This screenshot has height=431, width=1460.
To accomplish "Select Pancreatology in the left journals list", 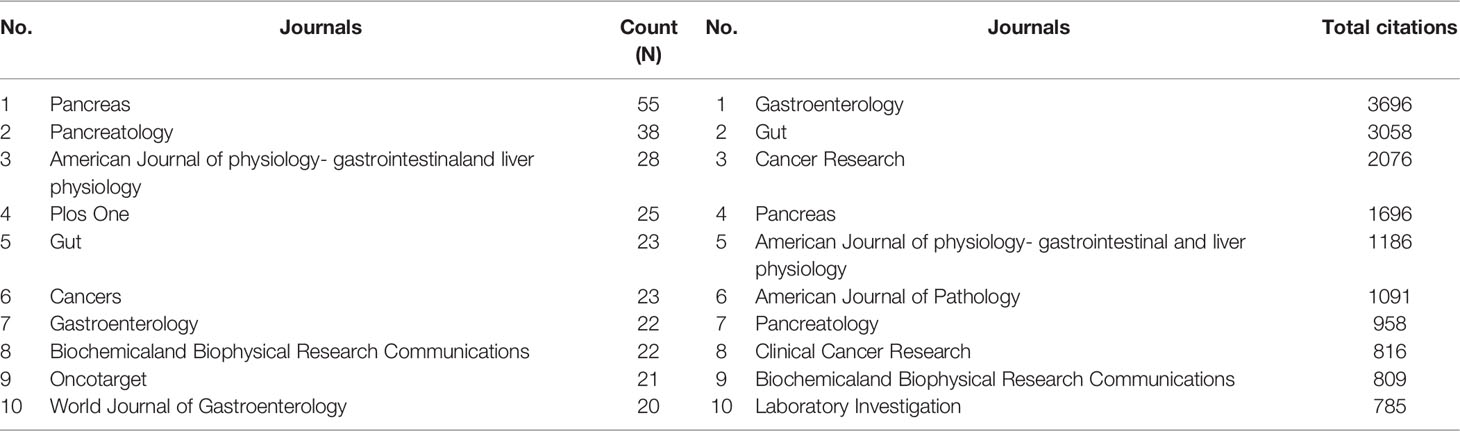I will pyautogui.click(x=111, y=132).
